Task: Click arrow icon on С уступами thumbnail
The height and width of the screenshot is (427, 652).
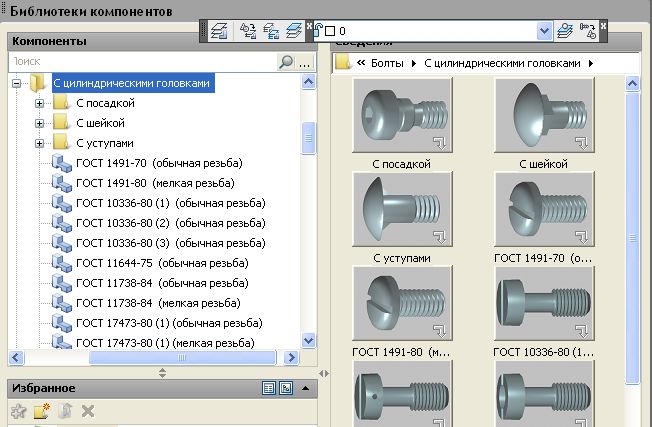Action: (x=440, y=237)
